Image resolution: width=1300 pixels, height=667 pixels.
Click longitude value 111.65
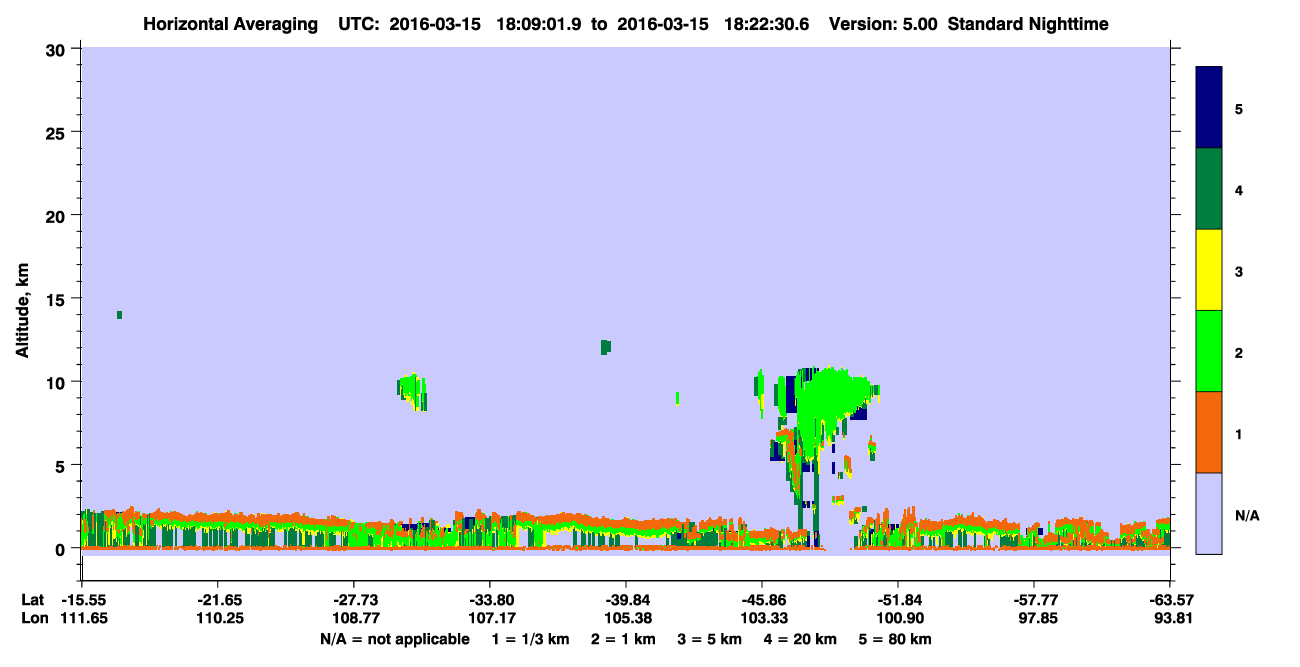(82, 618)
